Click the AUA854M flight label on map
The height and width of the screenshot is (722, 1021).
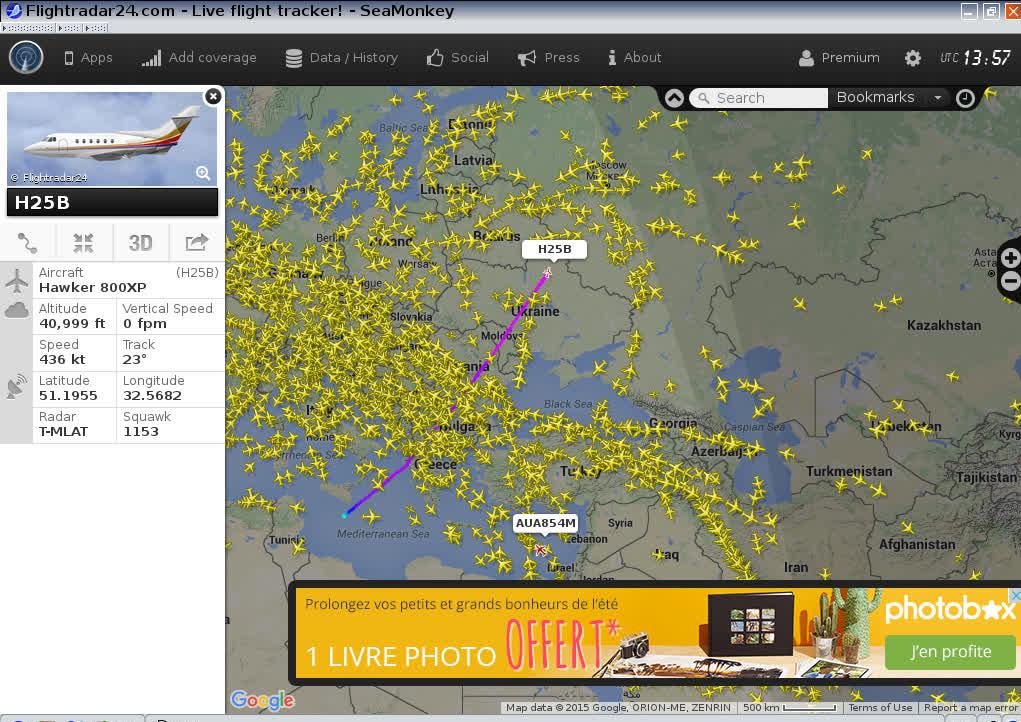546,523
